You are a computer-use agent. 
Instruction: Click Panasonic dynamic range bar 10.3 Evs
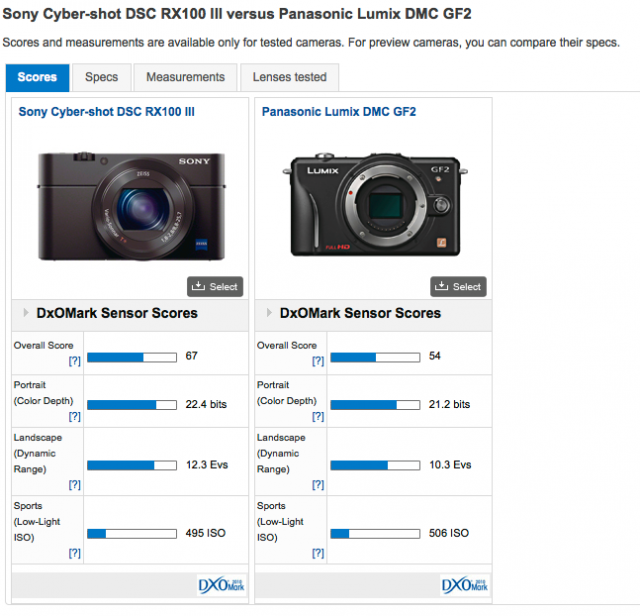pos(375,465)
